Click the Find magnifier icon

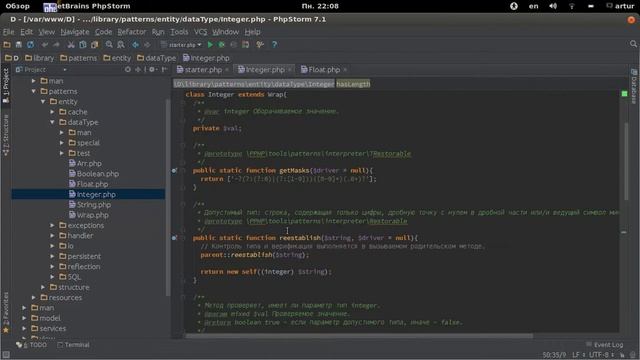[109, 45]
